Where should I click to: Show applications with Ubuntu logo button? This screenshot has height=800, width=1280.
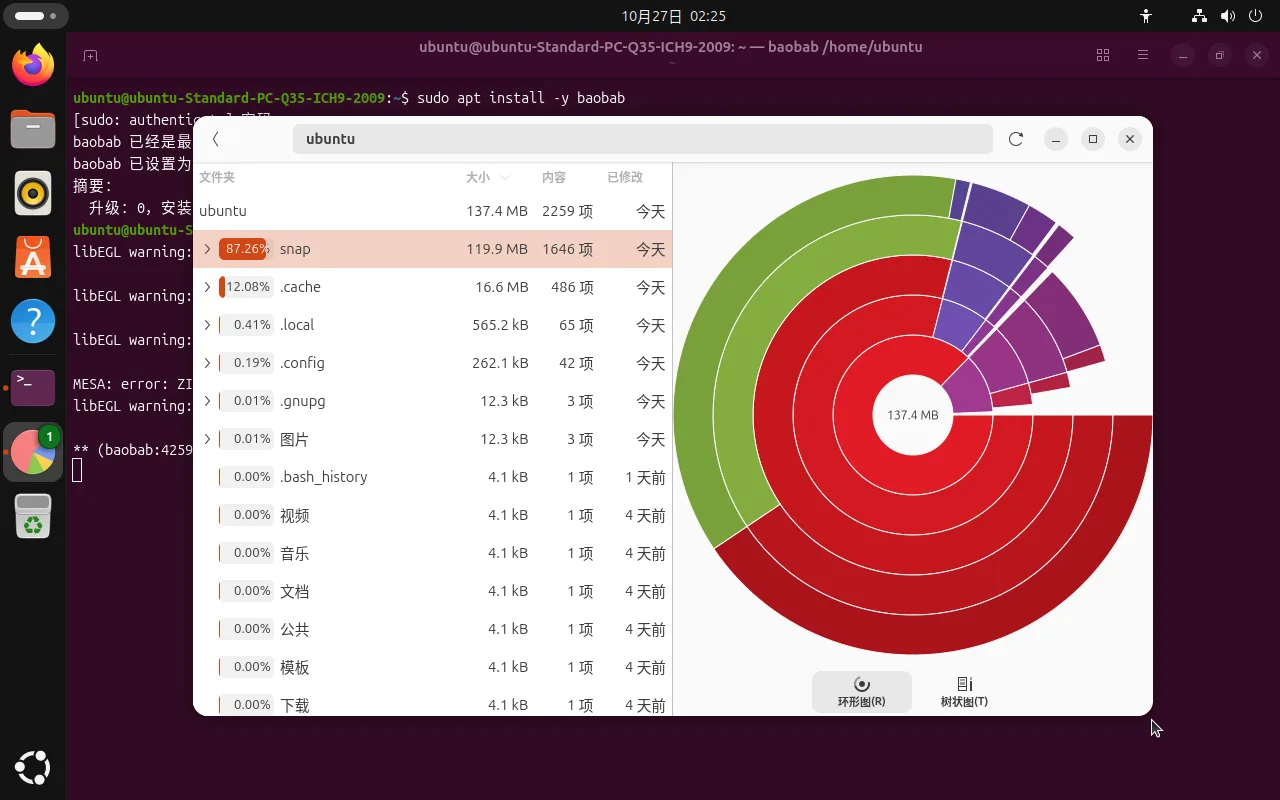click(33, 767)
